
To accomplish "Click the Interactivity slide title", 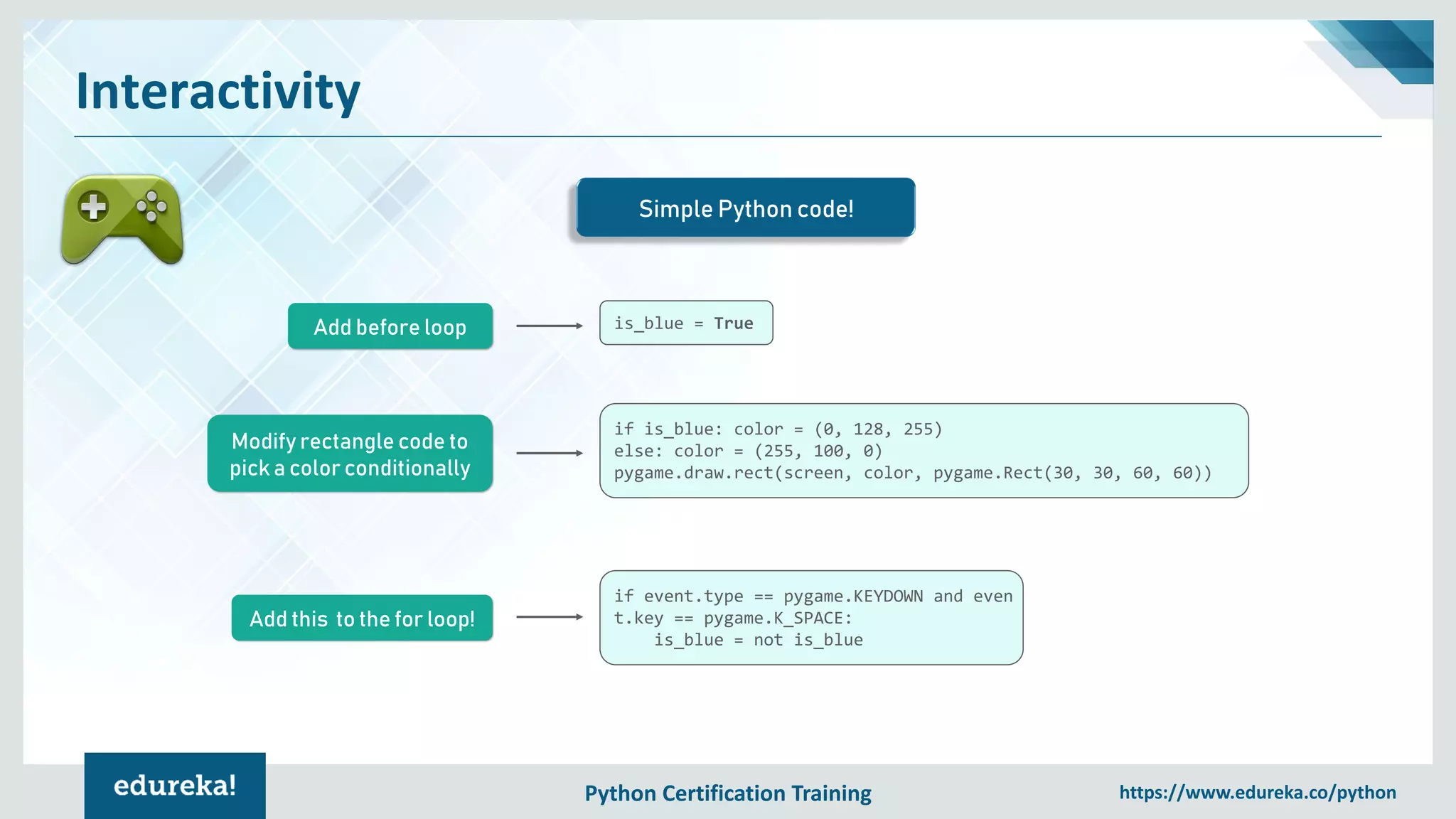I will tap(218, 92).
